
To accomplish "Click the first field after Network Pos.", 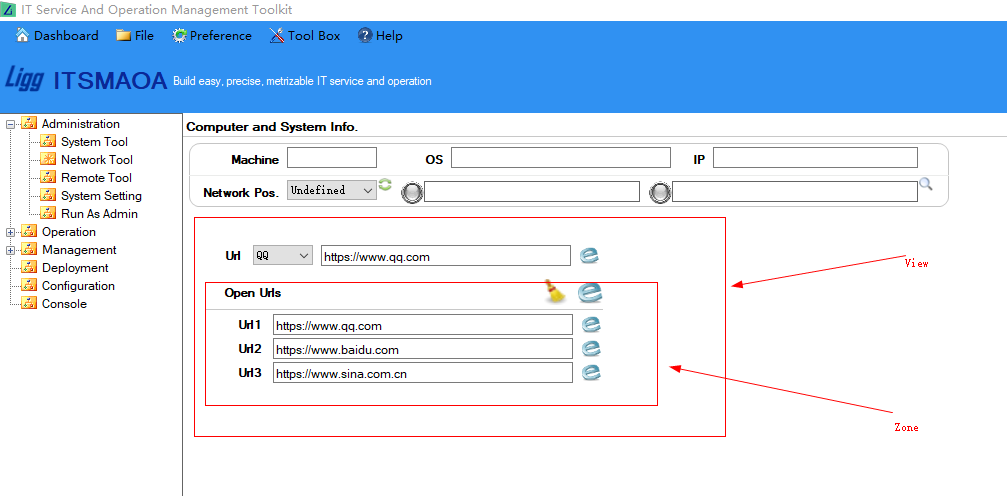I will click(532, 191).
